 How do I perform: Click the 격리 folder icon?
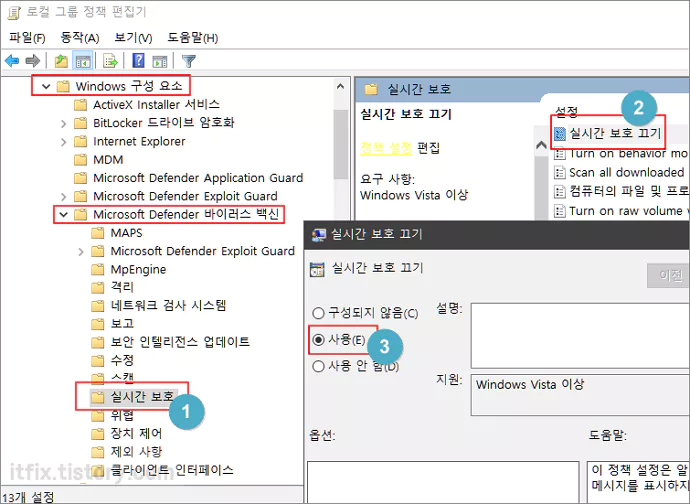click(x=97, y=287)
